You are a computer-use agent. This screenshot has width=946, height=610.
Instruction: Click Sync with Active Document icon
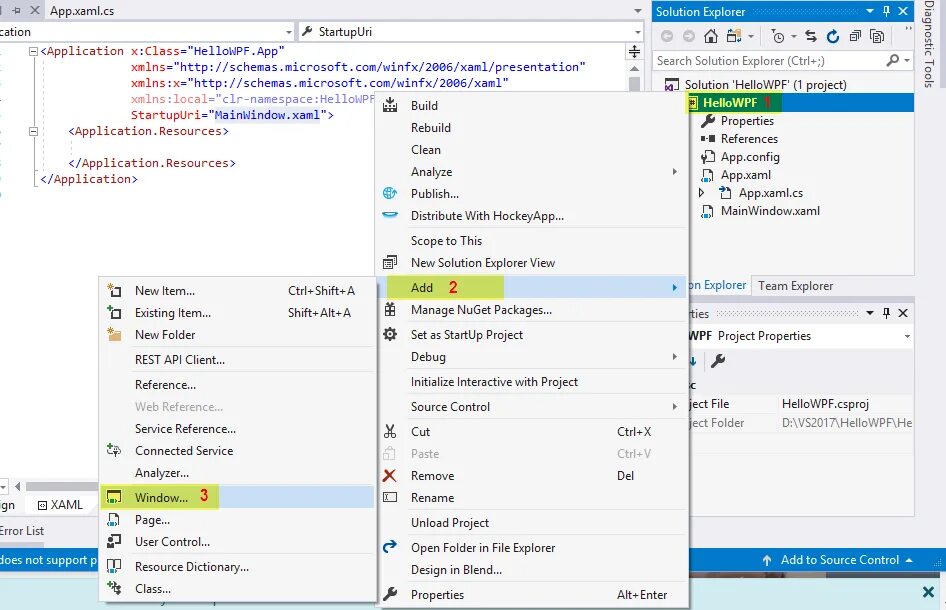click(811, 36)
